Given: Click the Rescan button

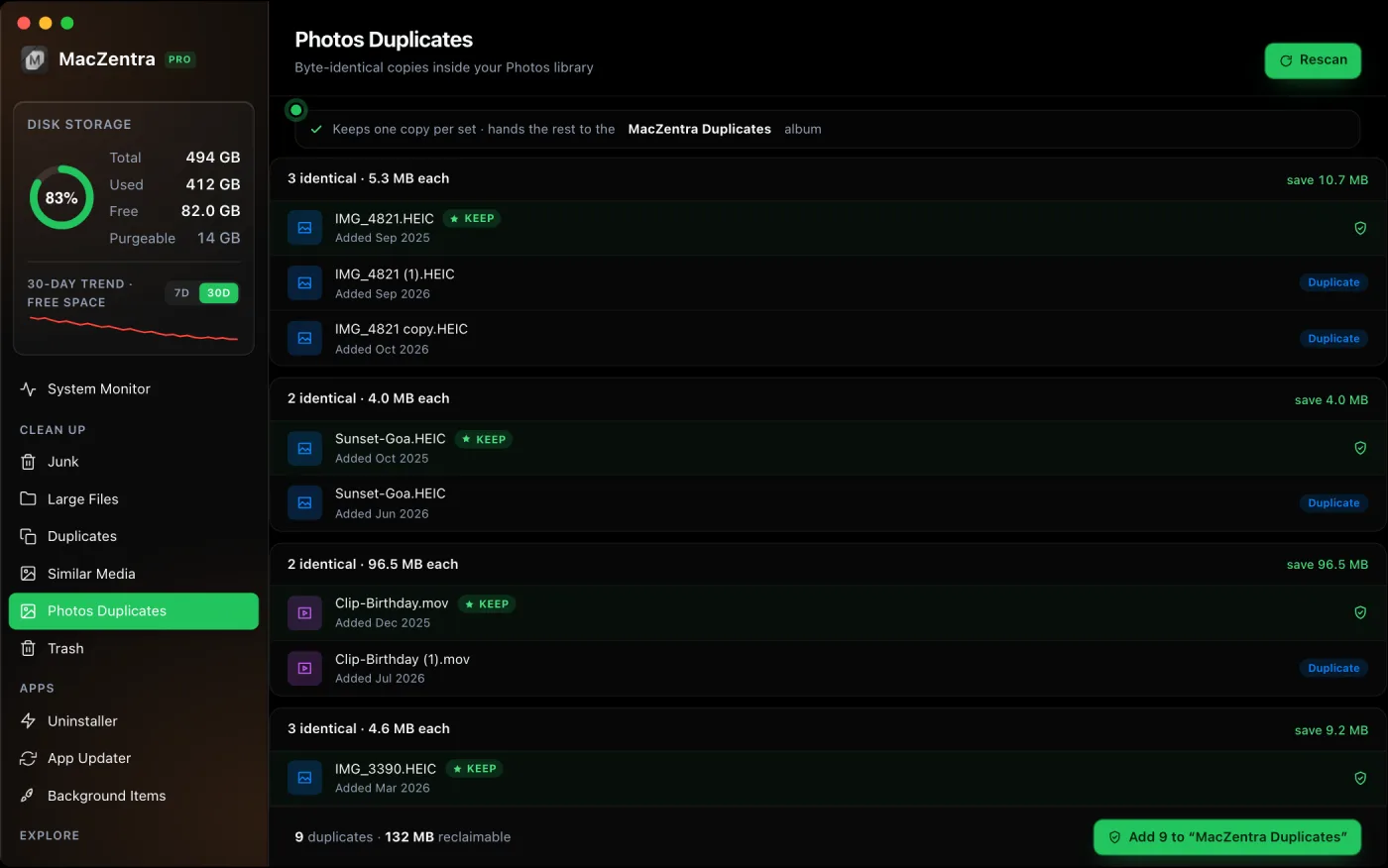Looking at the screenshot, I should [x=1313, y=60].
